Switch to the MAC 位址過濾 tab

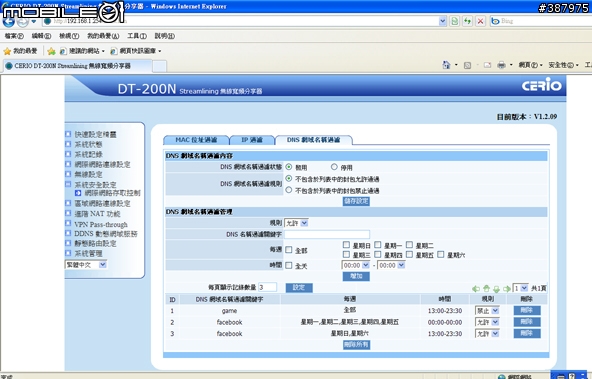196,140
